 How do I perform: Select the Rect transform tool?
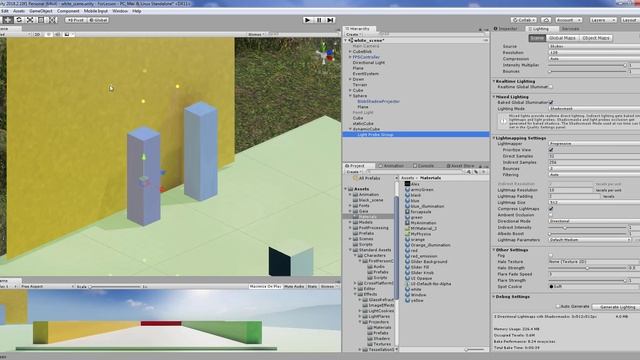[41, 20]
